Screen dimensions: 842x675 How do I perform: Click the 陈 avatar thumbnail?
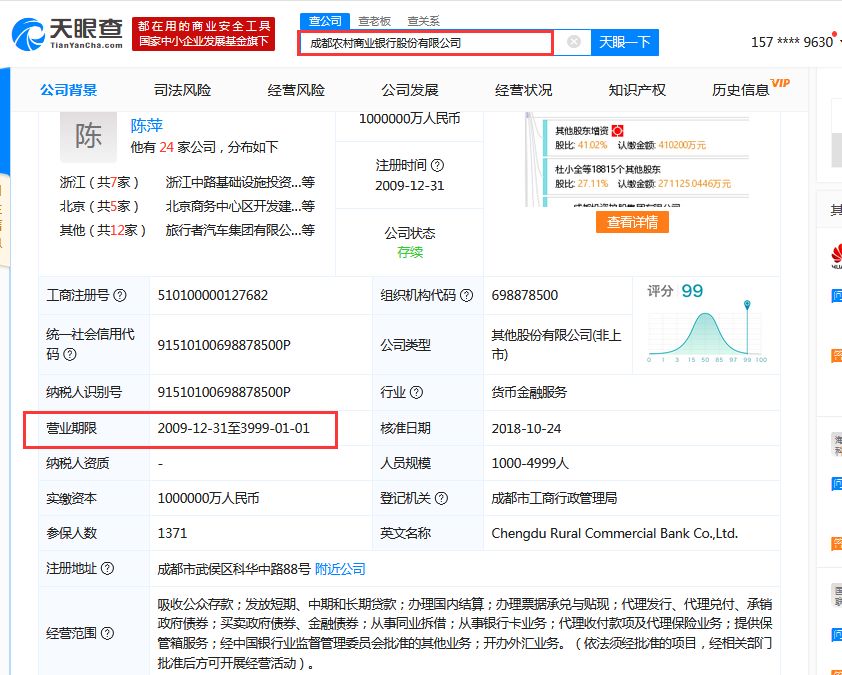pyautogui.click(x=88, y=136)
